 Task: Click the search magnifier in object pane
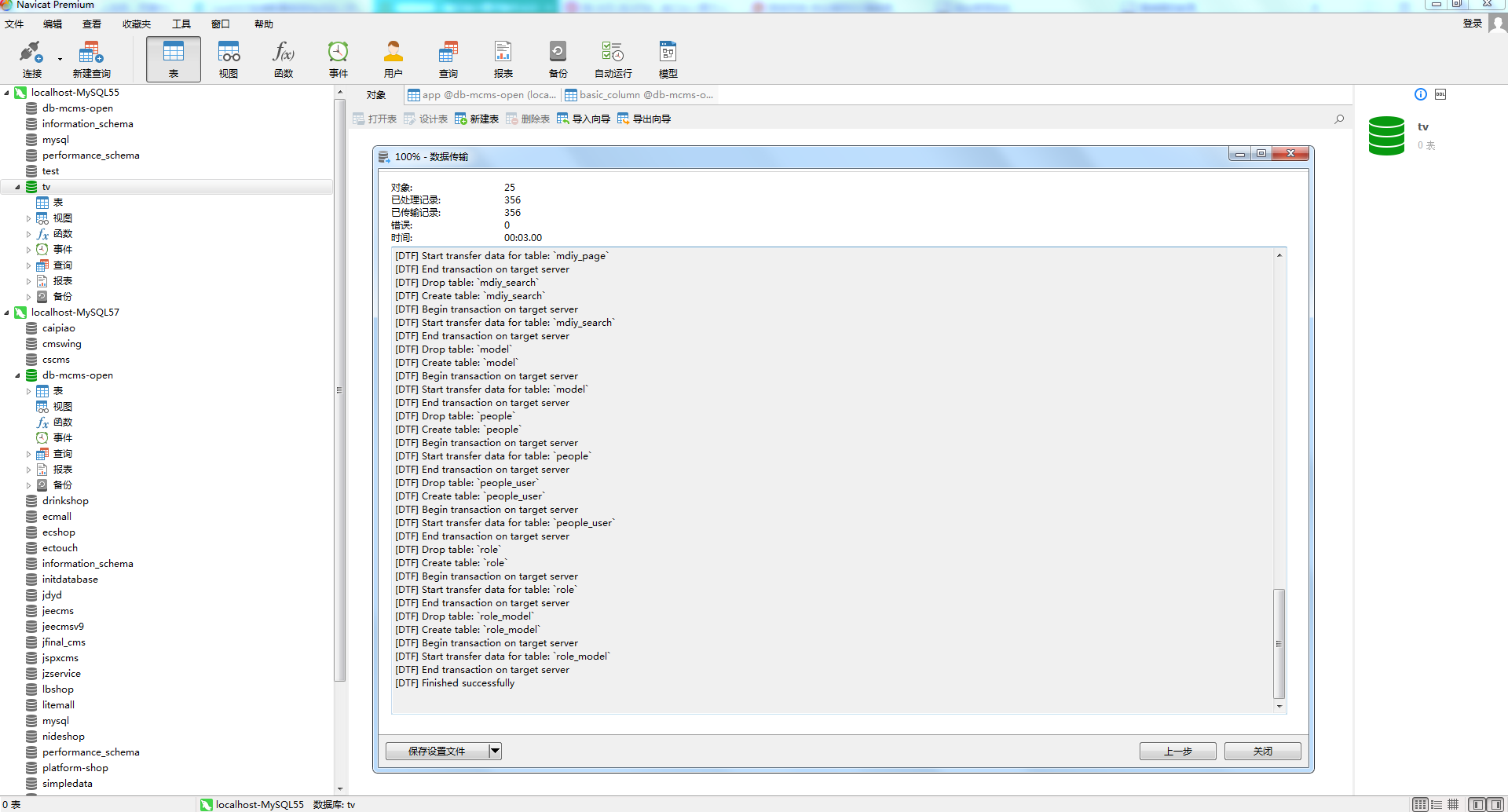pos(1339,119)
